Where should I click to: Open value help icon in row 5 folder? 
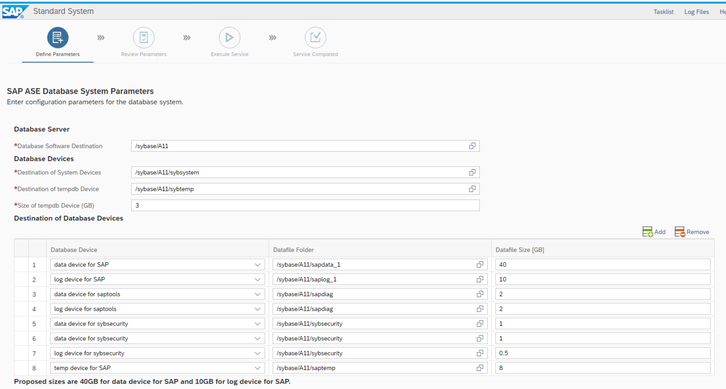[x=480, y=324]
